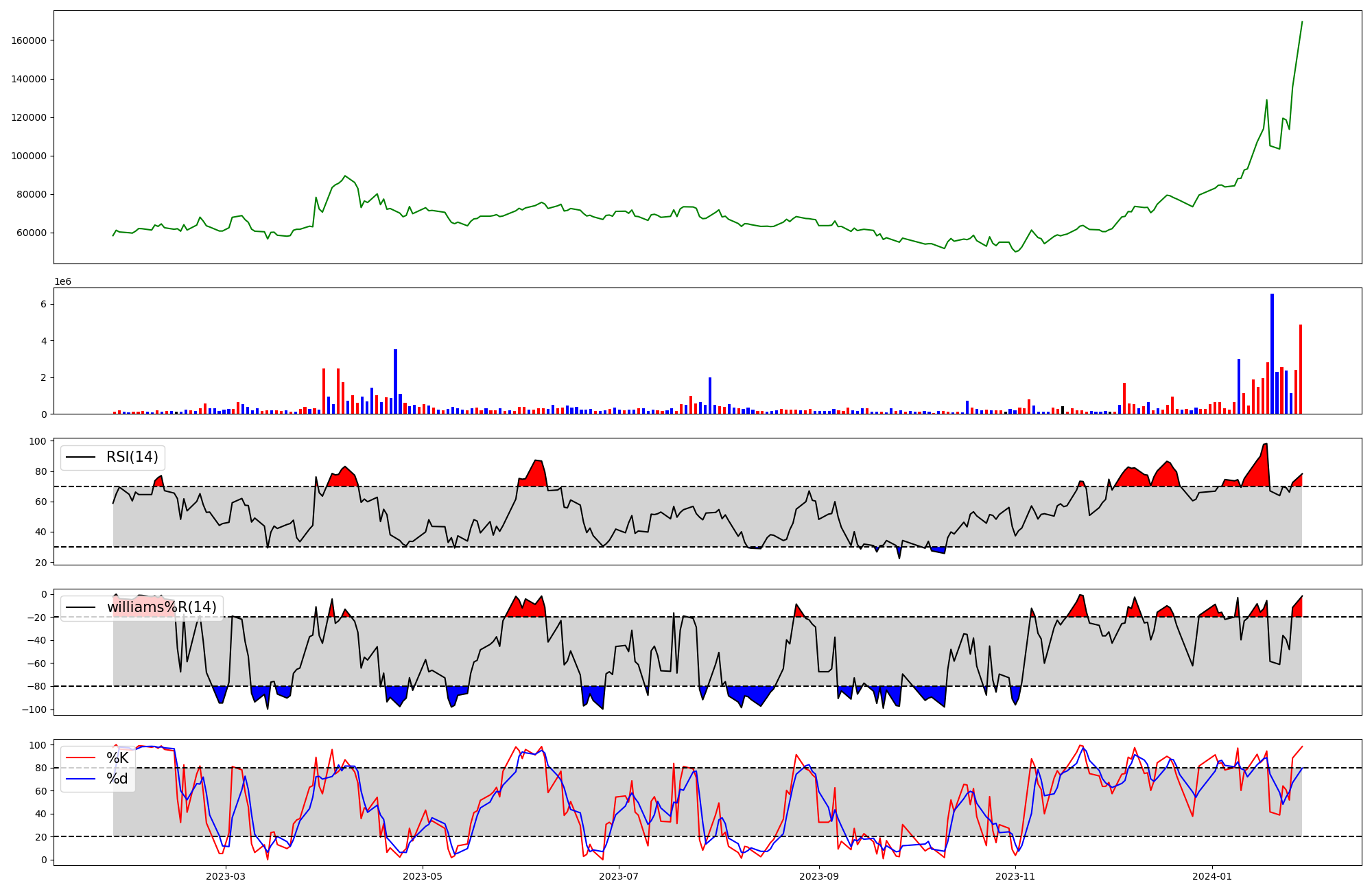1372x892 pixels.
Task: Click the black RSI(14) legend line sample
Action: pyautogui.click(x=80, y=457)
